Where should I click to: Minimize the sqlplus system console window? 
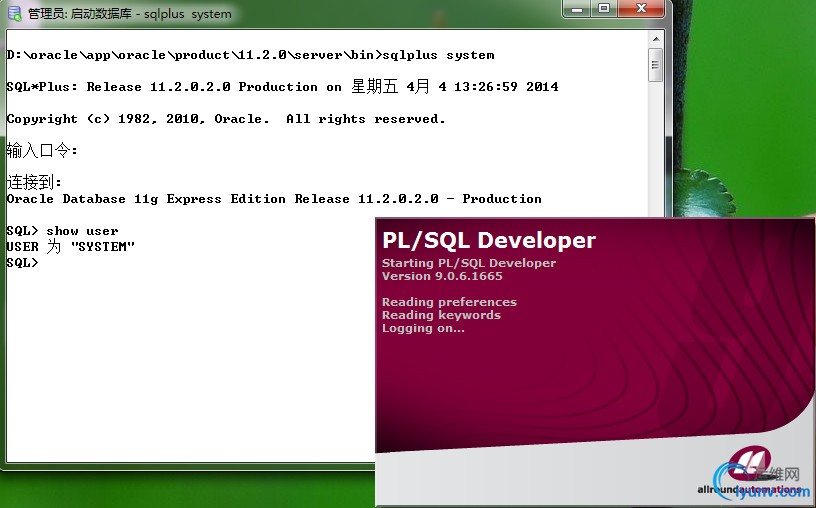577,9
